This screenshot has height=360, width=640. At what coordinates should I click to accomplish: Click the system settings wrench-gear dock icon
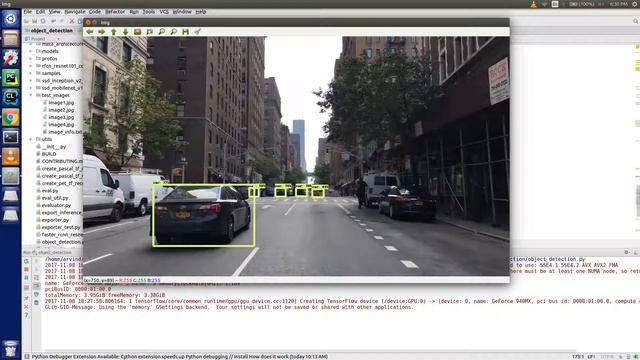(11, 58)
